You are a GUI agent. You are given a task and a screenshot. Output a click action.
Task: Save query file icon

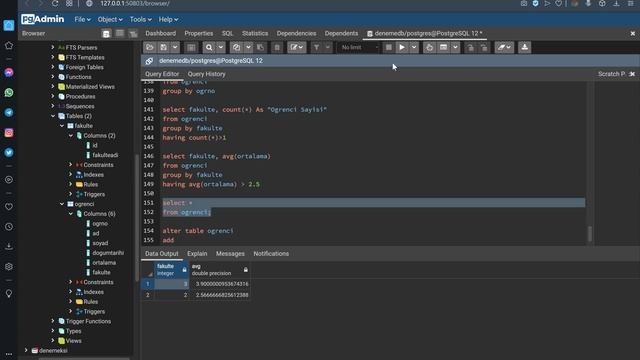point(163,48)
